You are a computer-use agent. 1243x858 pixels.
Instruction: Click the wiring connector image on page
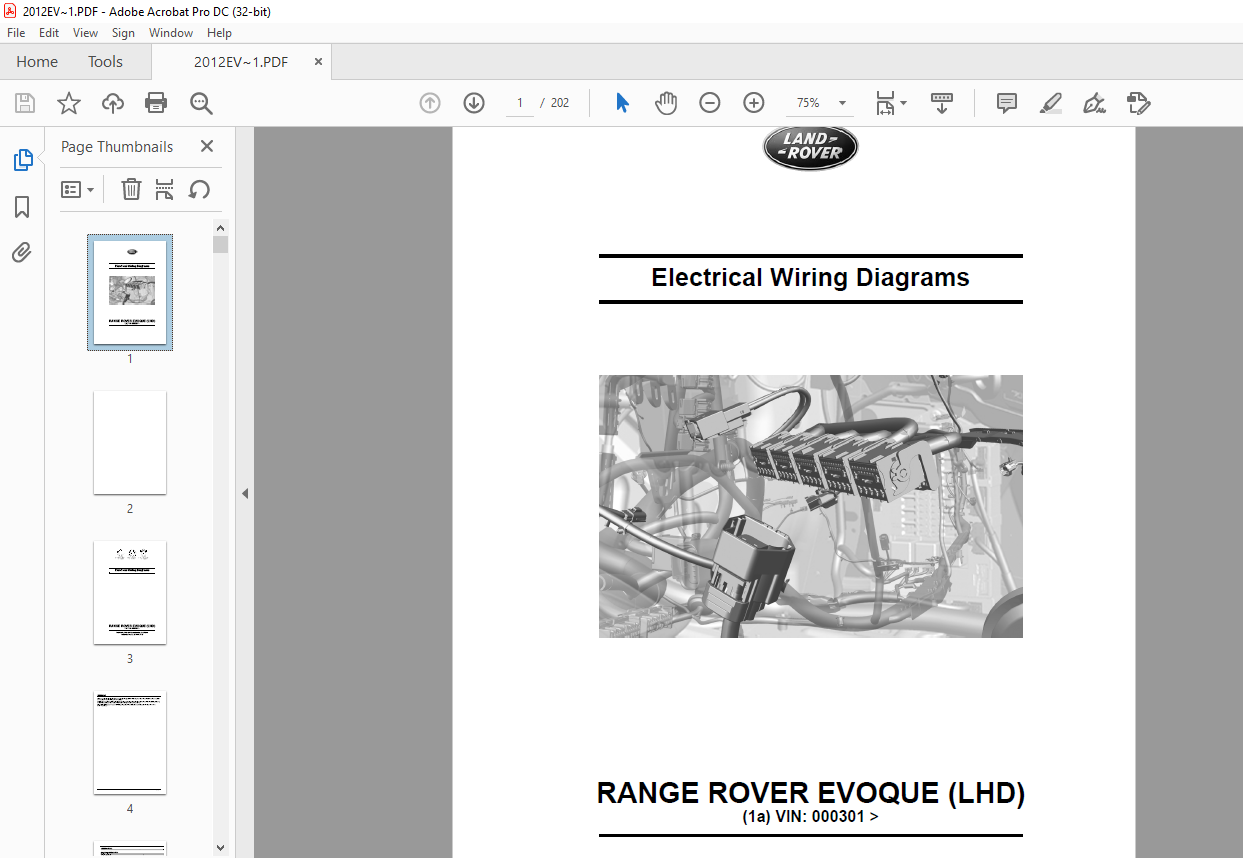[811, 506]
